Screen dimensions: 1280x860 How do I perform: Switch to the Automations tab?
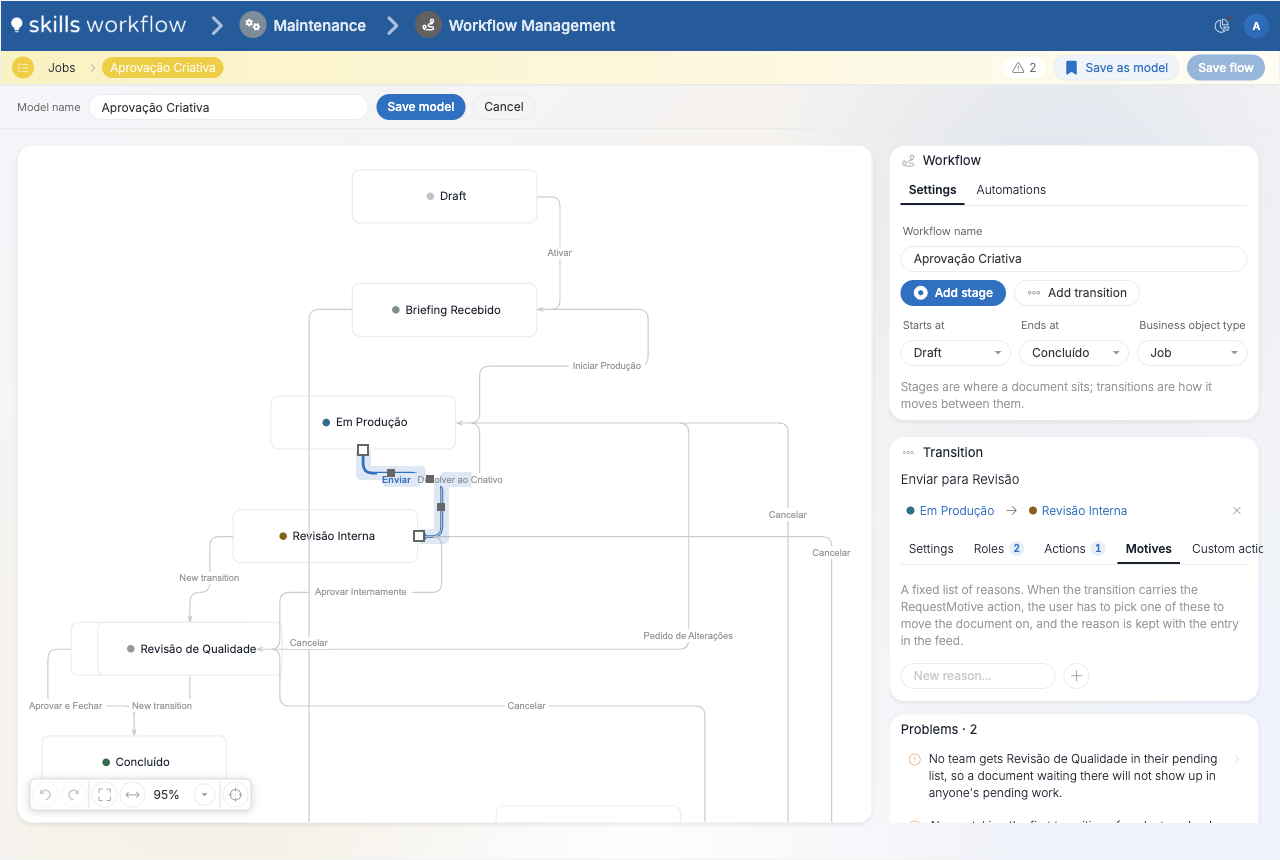(1011, 190)
